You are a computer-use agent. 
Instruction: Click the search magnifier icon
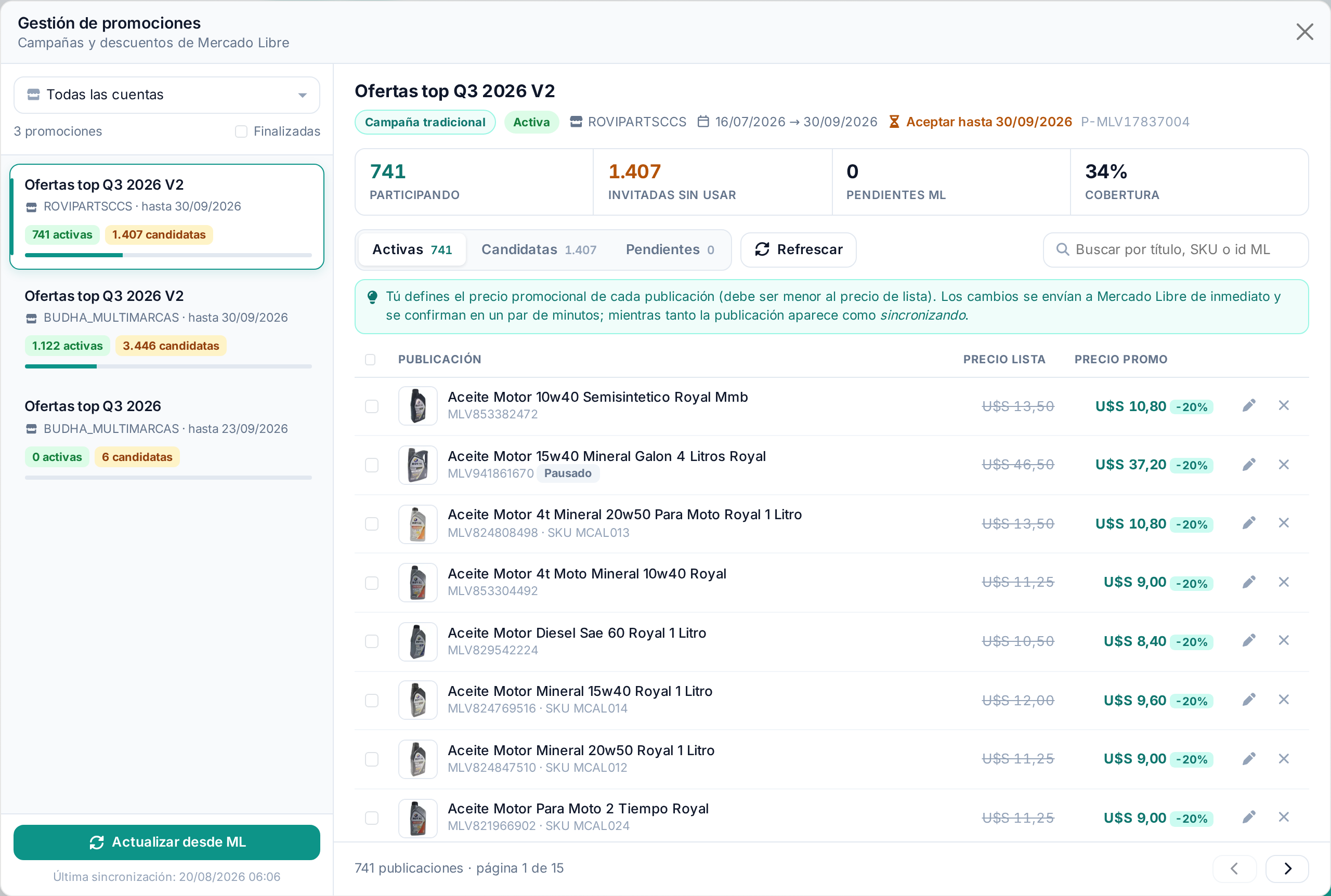click(1062, 249)
